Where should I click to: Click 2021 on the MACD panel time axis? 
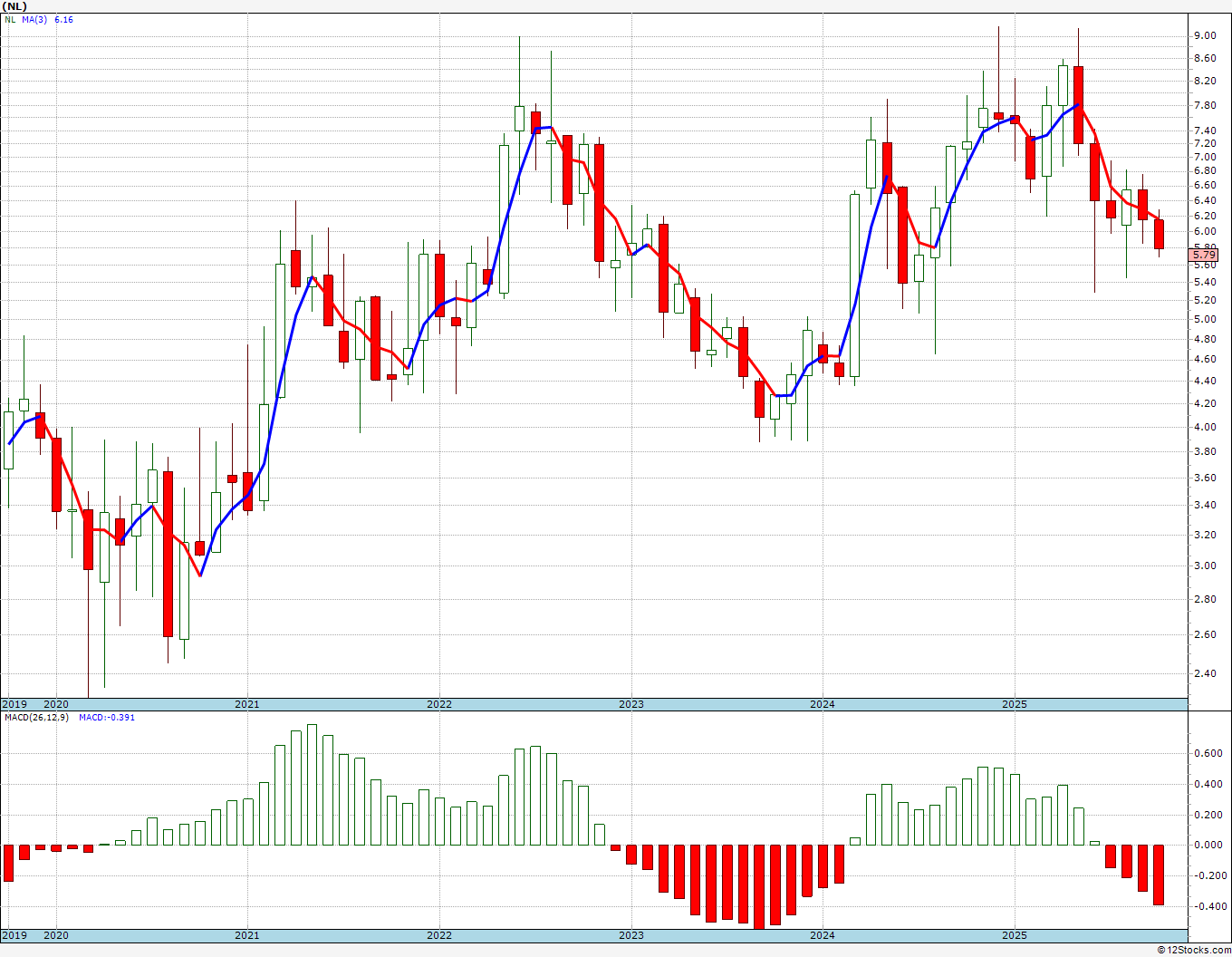click(247, 935)
